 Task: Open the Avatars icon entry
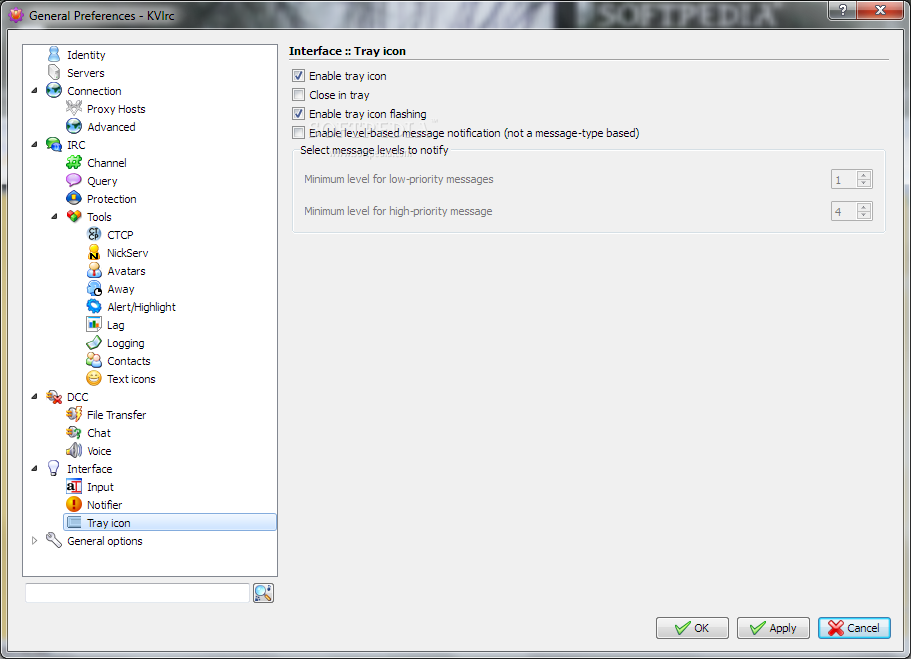[94, 271]
